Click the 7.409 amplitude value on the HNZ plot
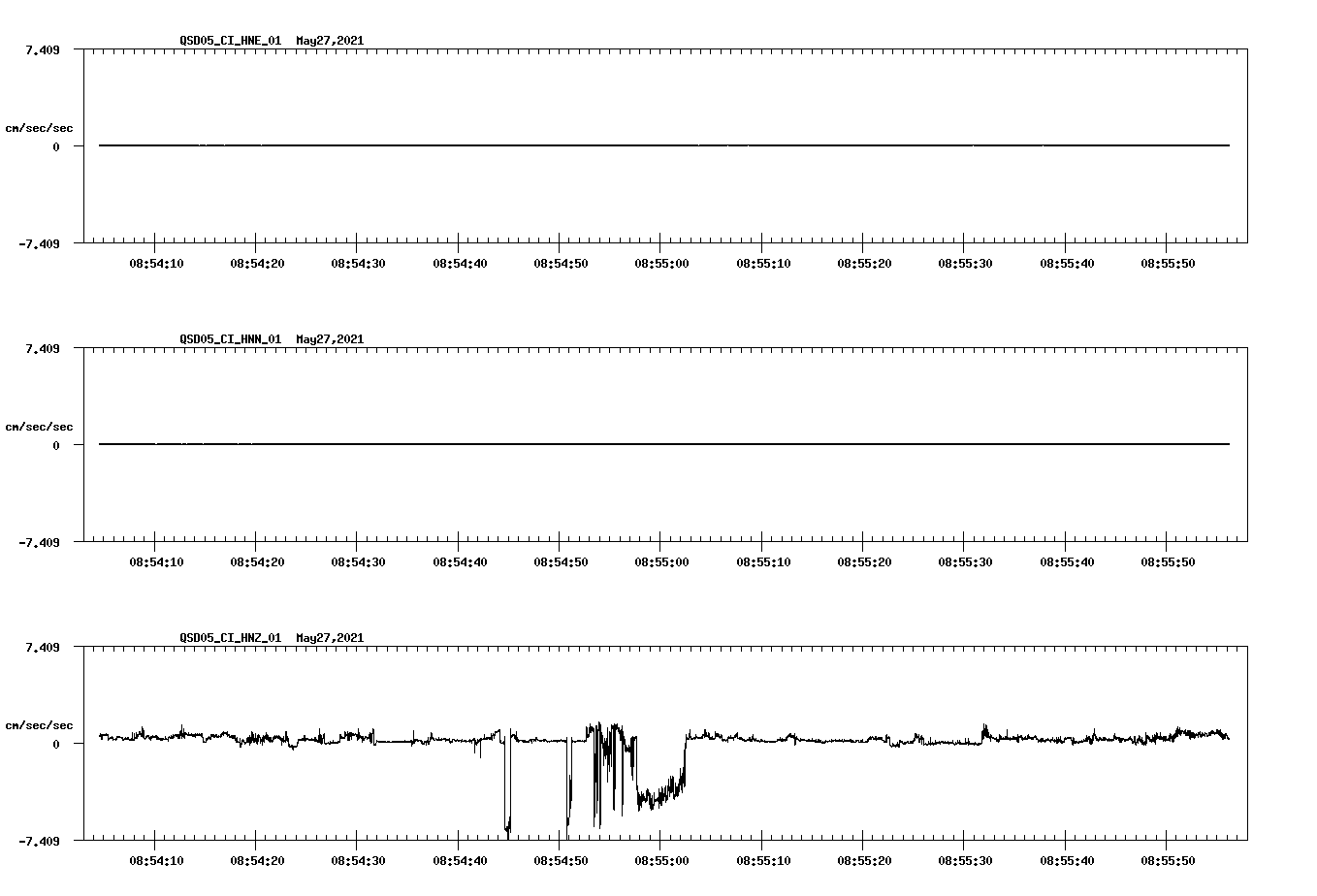The height and width of the screenshot is (896, 1317). click(x=44, y=645)
